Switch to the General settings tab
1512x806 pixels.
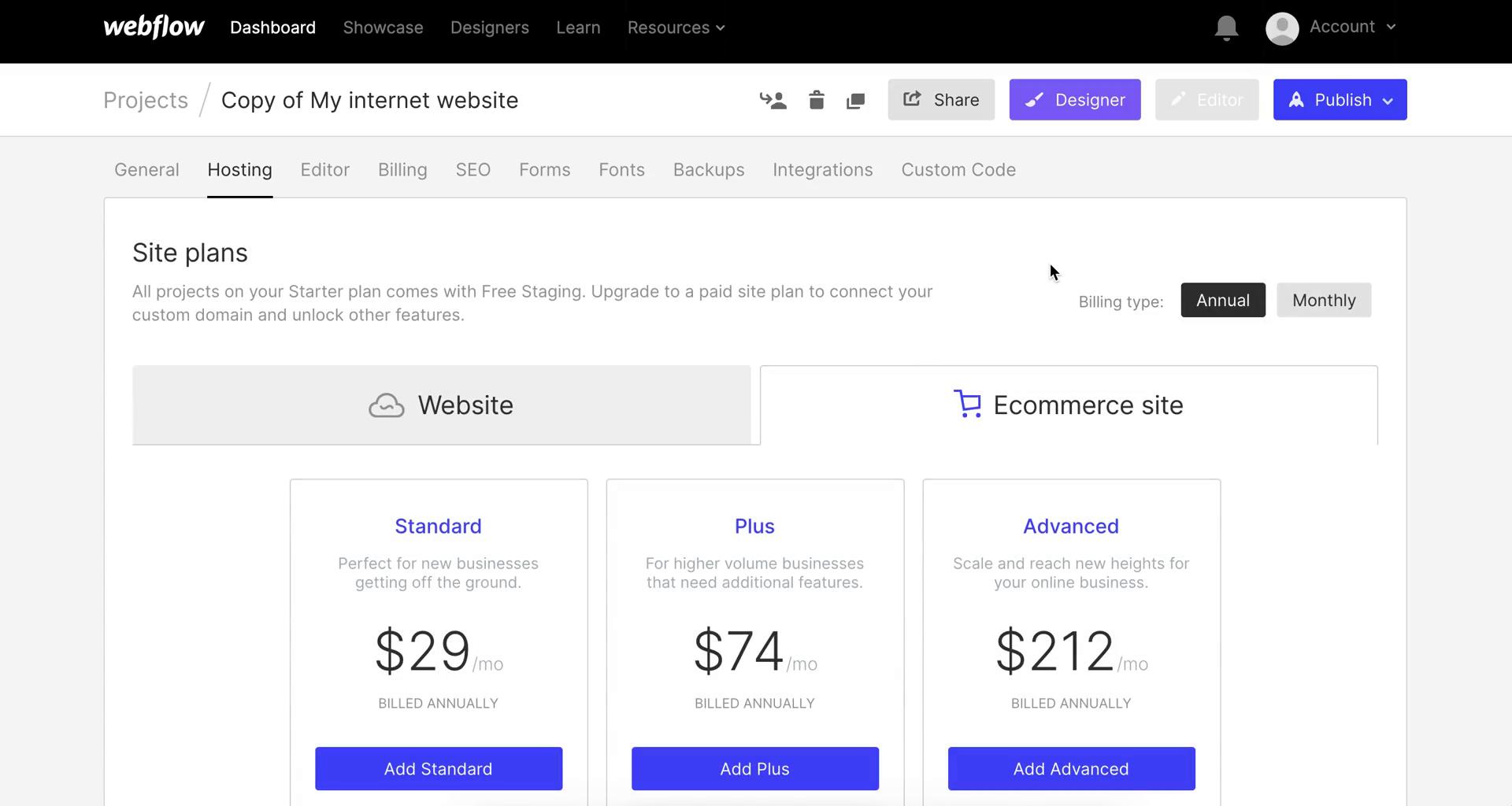coord(146,170)
